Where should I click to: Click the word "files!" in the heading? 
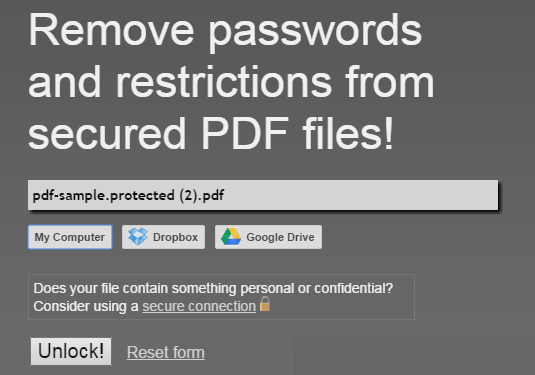[x=348, y=133]
